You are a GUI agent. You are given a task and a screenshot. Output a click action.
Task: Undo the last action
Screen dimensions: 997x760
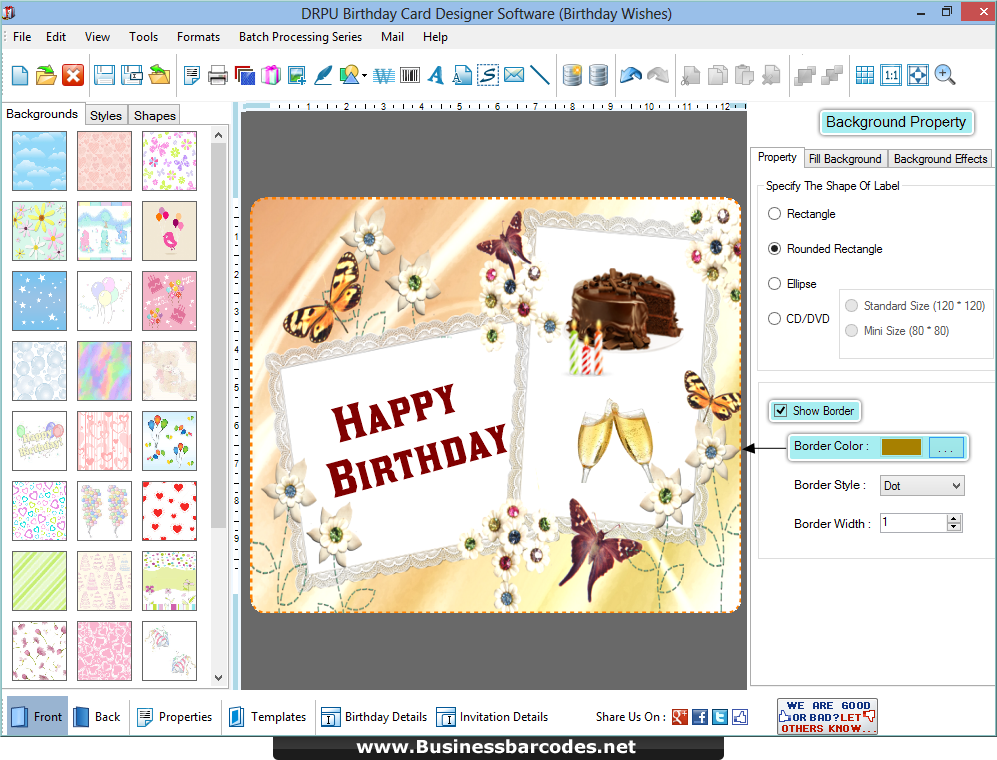(x=630, y=76)
